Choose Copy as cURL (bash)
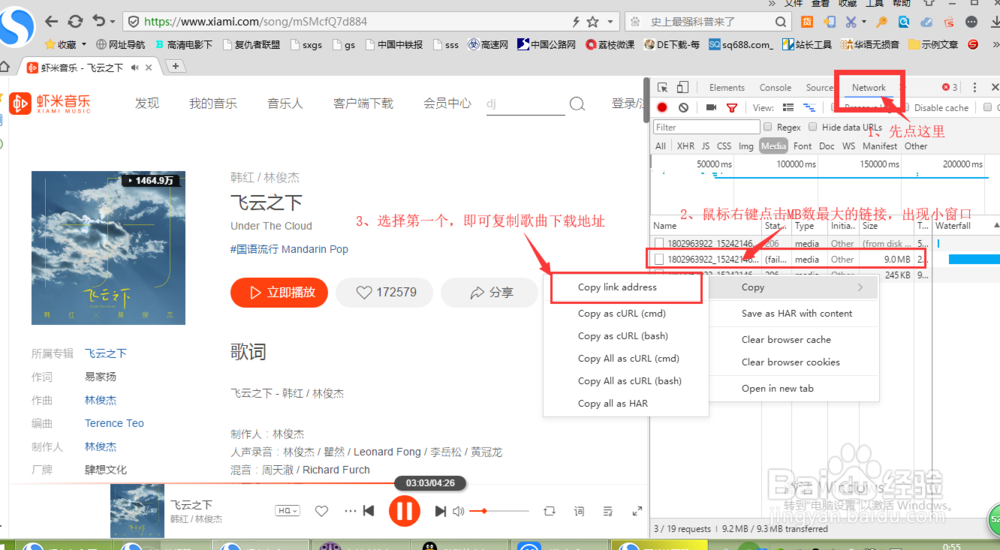Viewport: 1000px width, 550px height. pyautogui.click(x=622, y=336)
